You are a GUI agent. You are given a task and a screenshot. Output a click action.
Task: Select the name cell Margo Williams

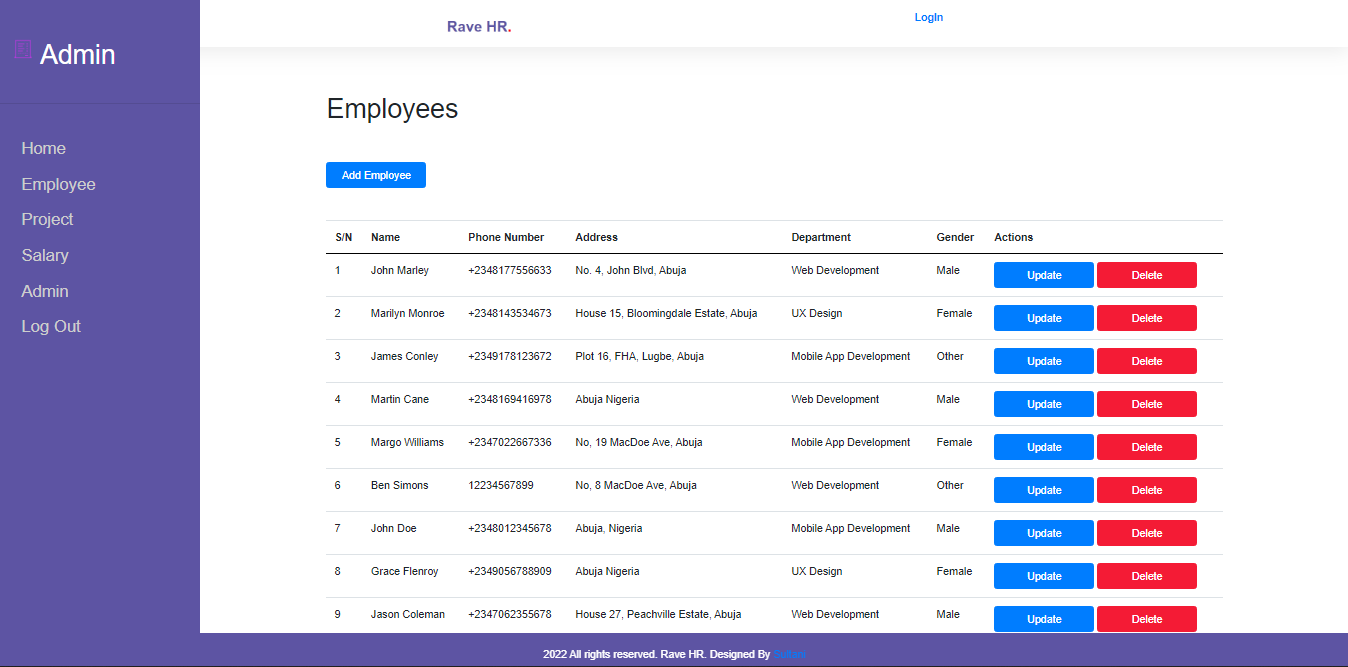pos(407,442)
